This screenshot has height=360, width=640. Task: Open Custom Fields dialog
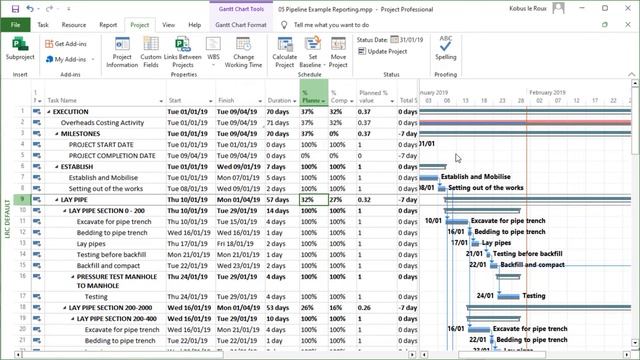click(x=151, y=52)
